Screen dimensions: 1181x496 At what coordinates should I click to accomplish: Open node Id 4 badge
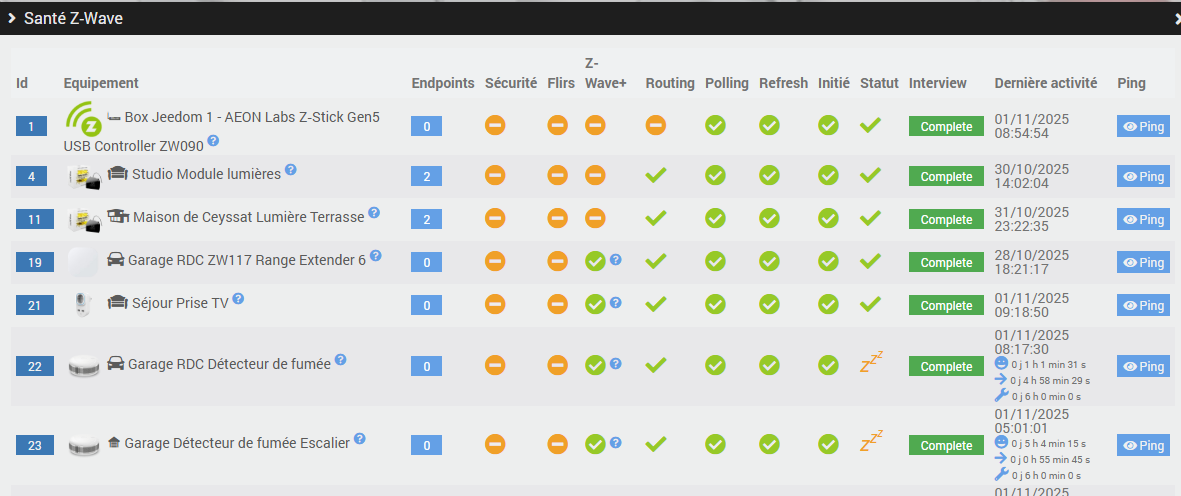pos(31,177)
